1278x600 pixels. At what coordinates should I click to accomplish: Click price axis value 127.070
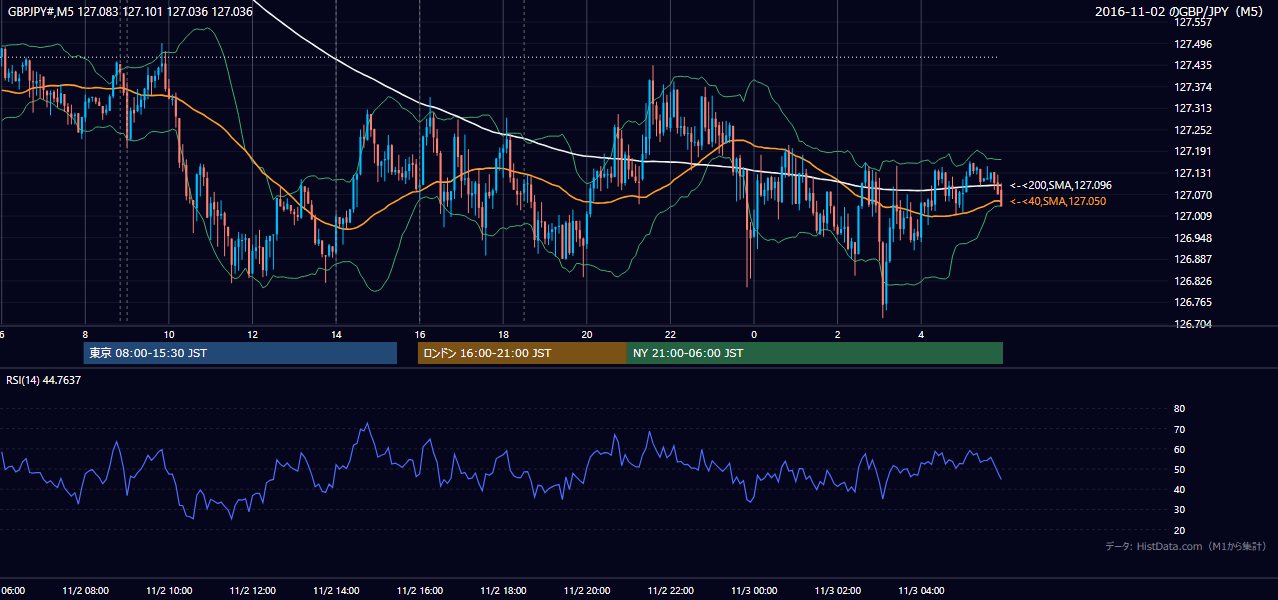[x=1192, y=195]
